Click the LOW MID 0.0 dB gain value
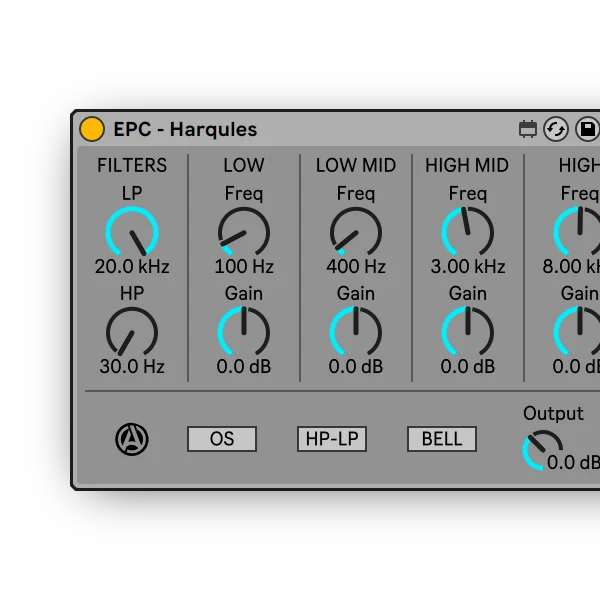The width and height of the screenshot is (600, 600). tap(356, 367)
